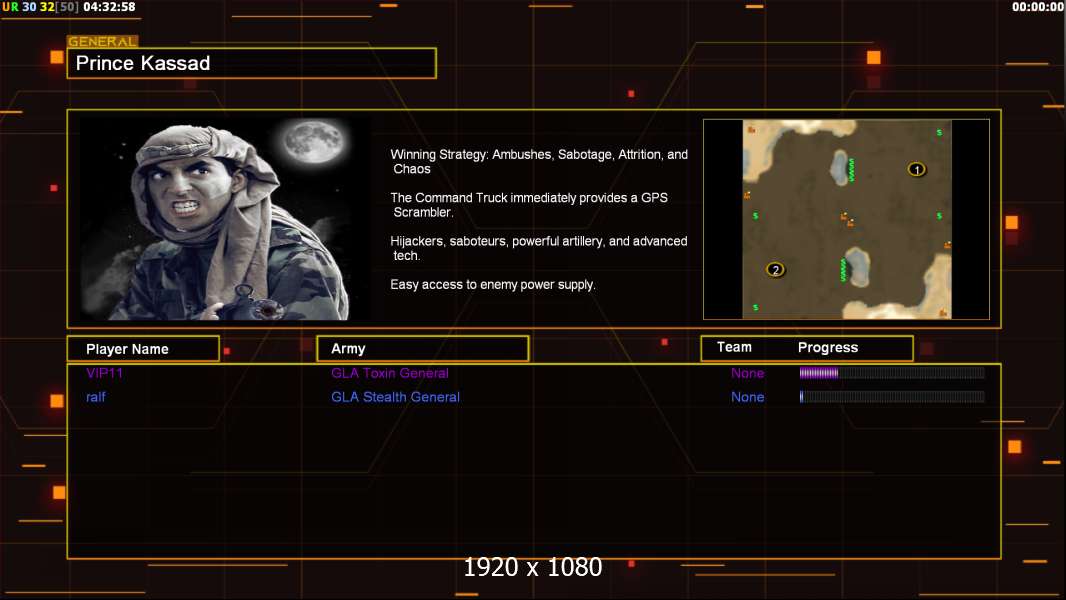Click the Army column header
Screen dimensions: 1066x600
(x=423, y=349)
